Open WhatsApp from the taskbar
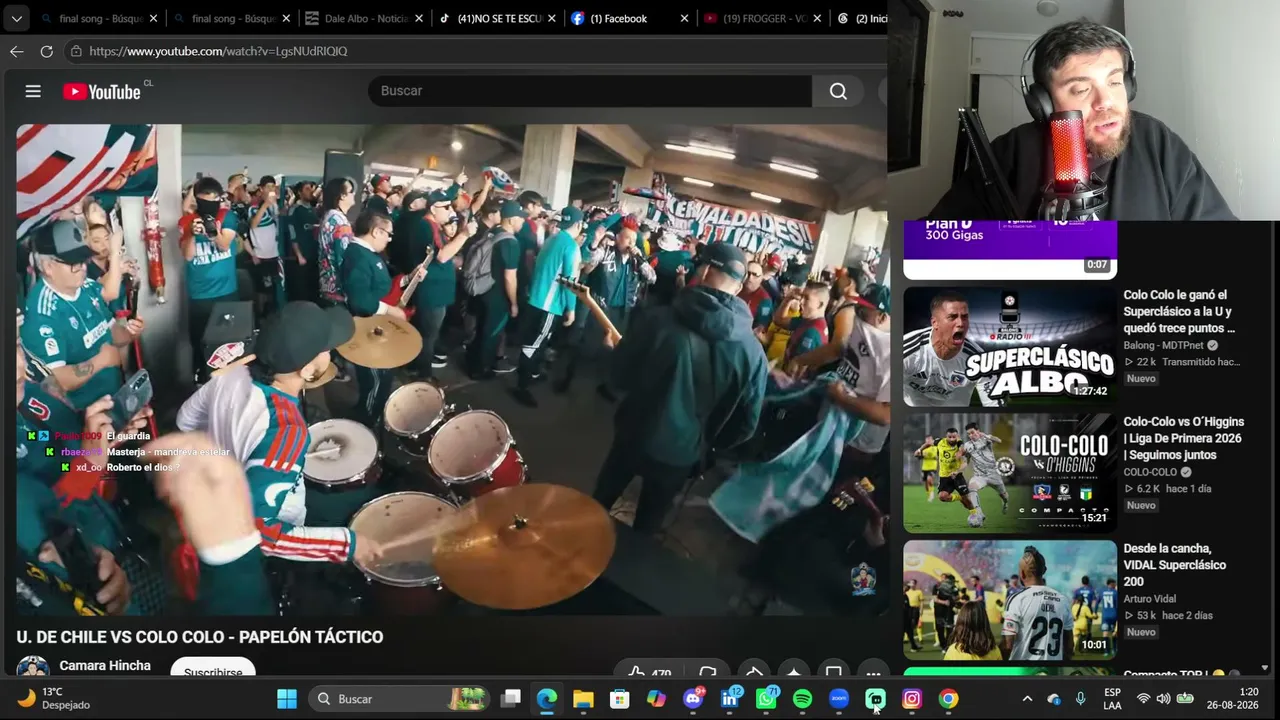1280x720 pixels. pos(766,699)
